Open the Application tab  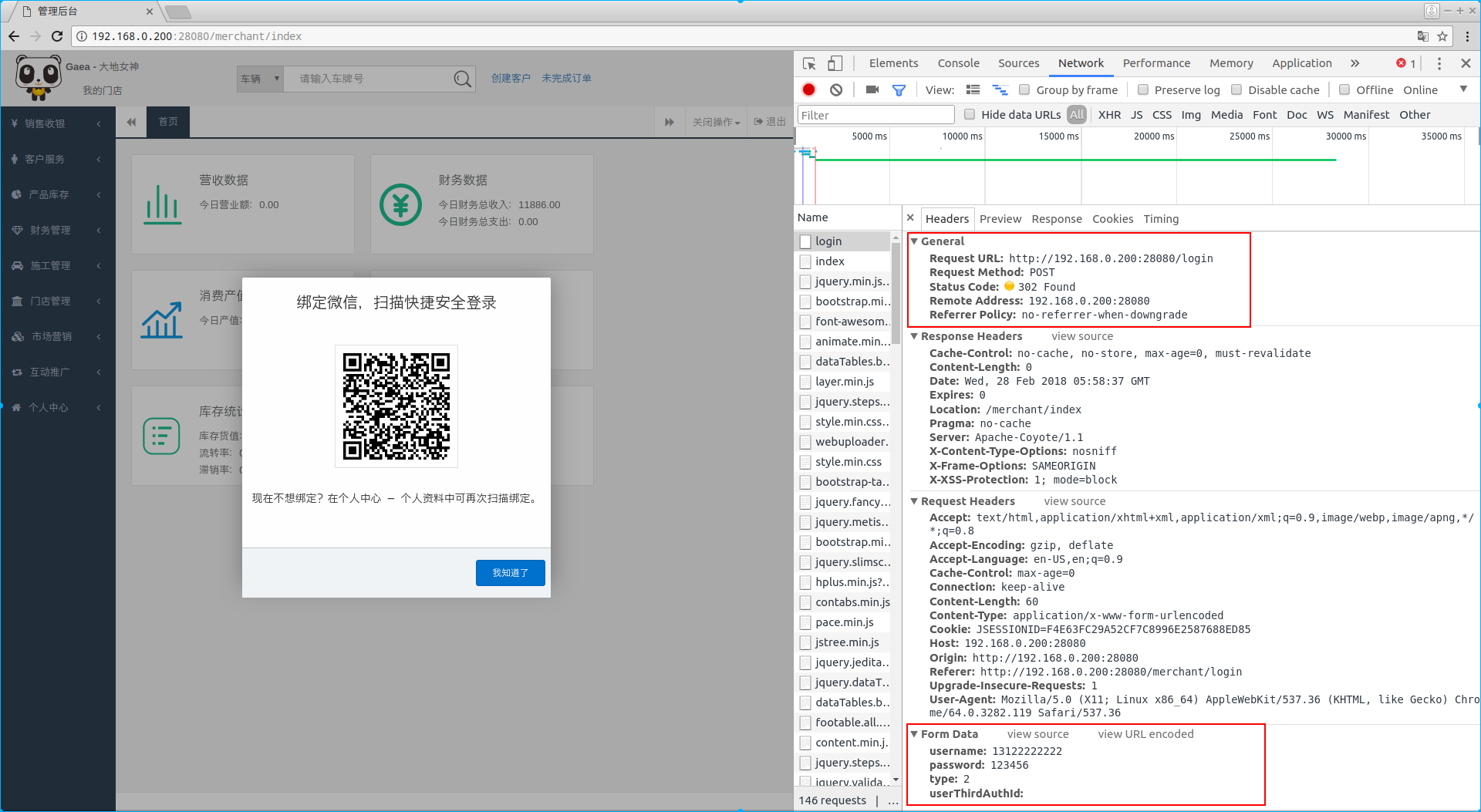point(1301,63)
